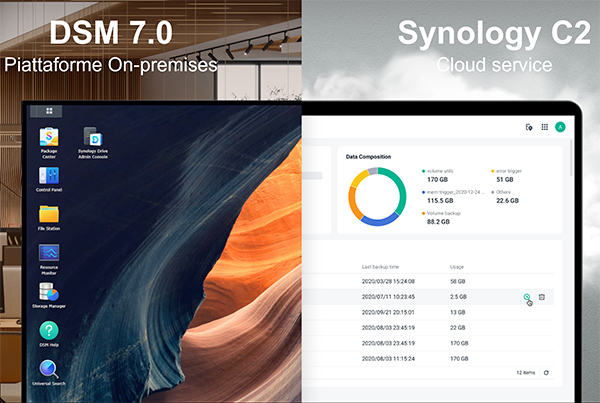Viewport: 600px width, 403px height.
Task: Select the 2020/07/11 10:23:45 backup row
Action: (428, 297)
